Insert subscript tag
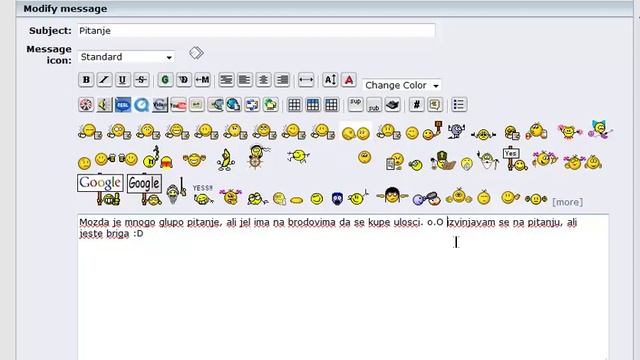Image resolution: width=640 pixels, height=360 pixels. (x=374, y=105)
